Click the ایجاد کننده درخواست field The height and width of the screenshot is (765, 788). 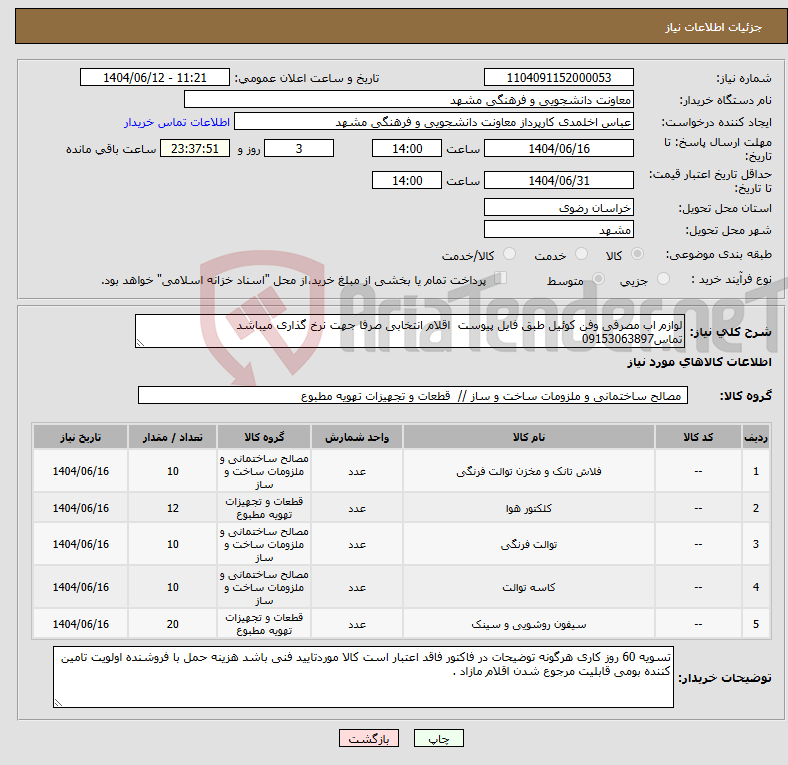pyautogui.click(x=434, y=122)
